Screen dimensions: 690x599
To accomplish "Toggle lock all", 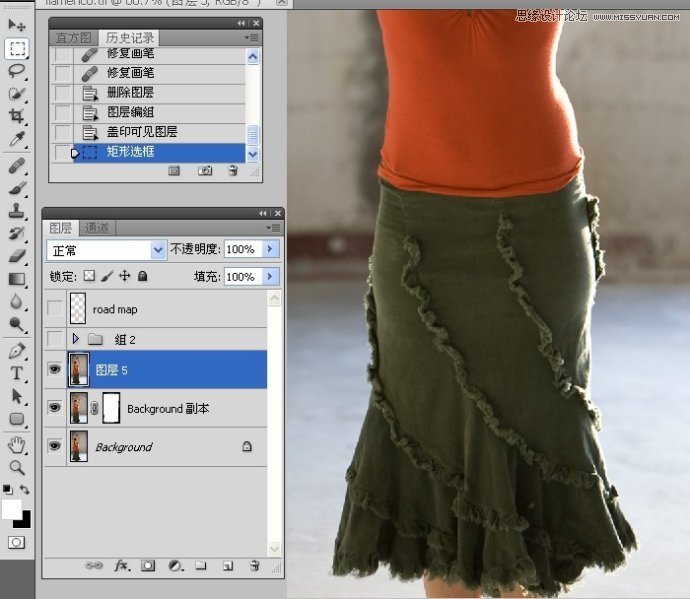I will (143, 276).
